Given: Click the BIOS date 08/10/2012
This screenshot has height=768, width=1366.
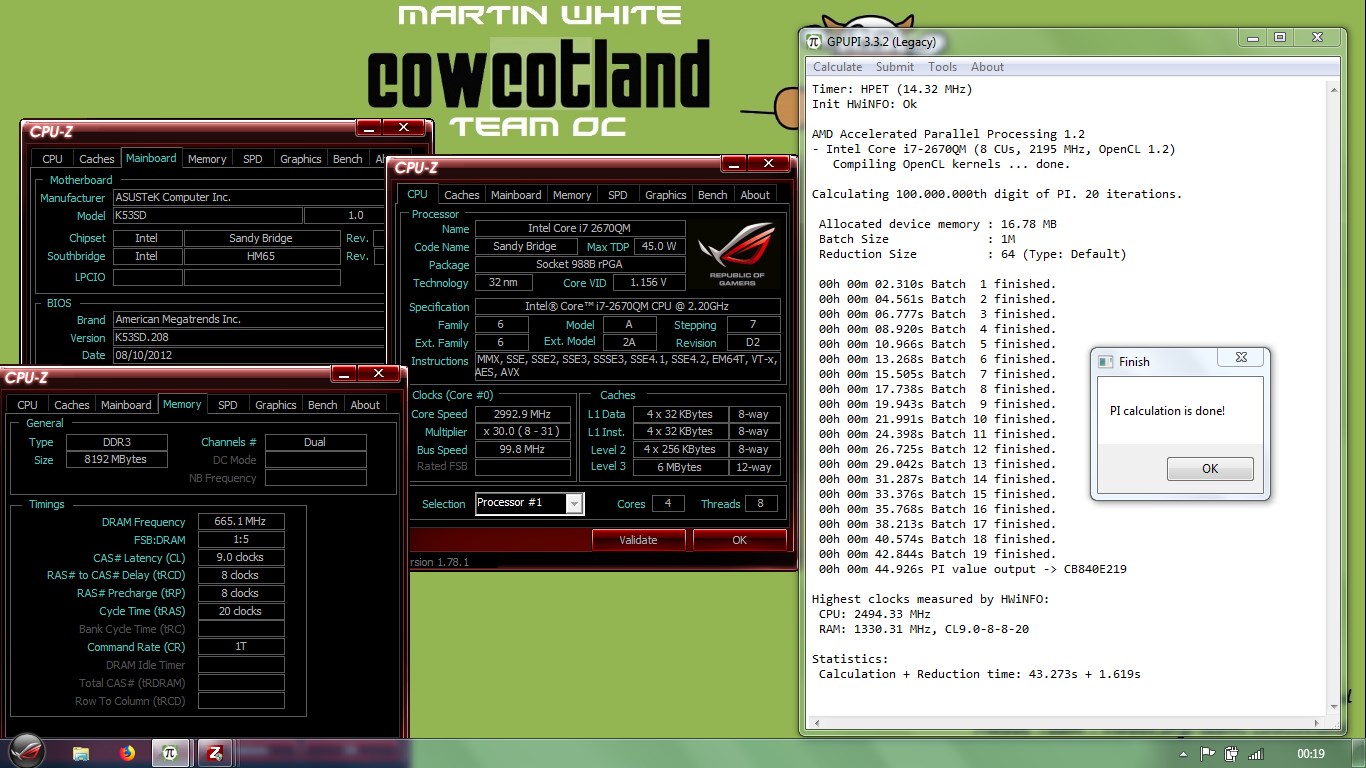Looking at the screenshot, I should click(x=248, y=355).
